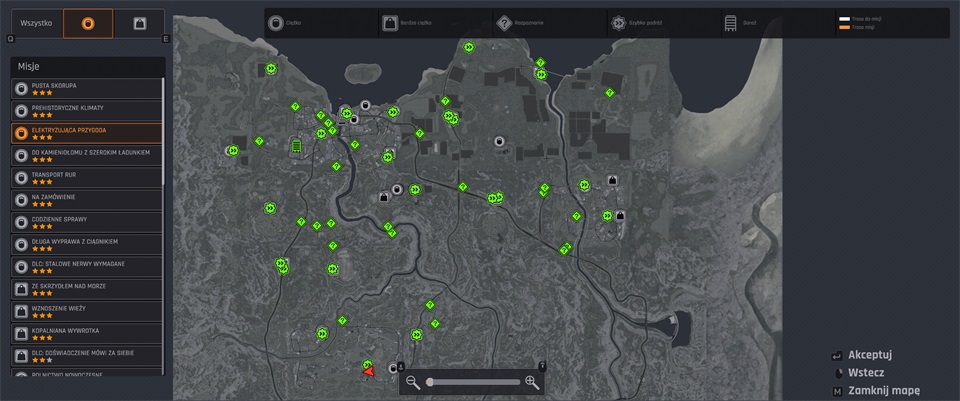Click the white Trasa do misji swatch
Image resolution: width=960 pixels, height=401 pixels.
(x=843, y=20)
